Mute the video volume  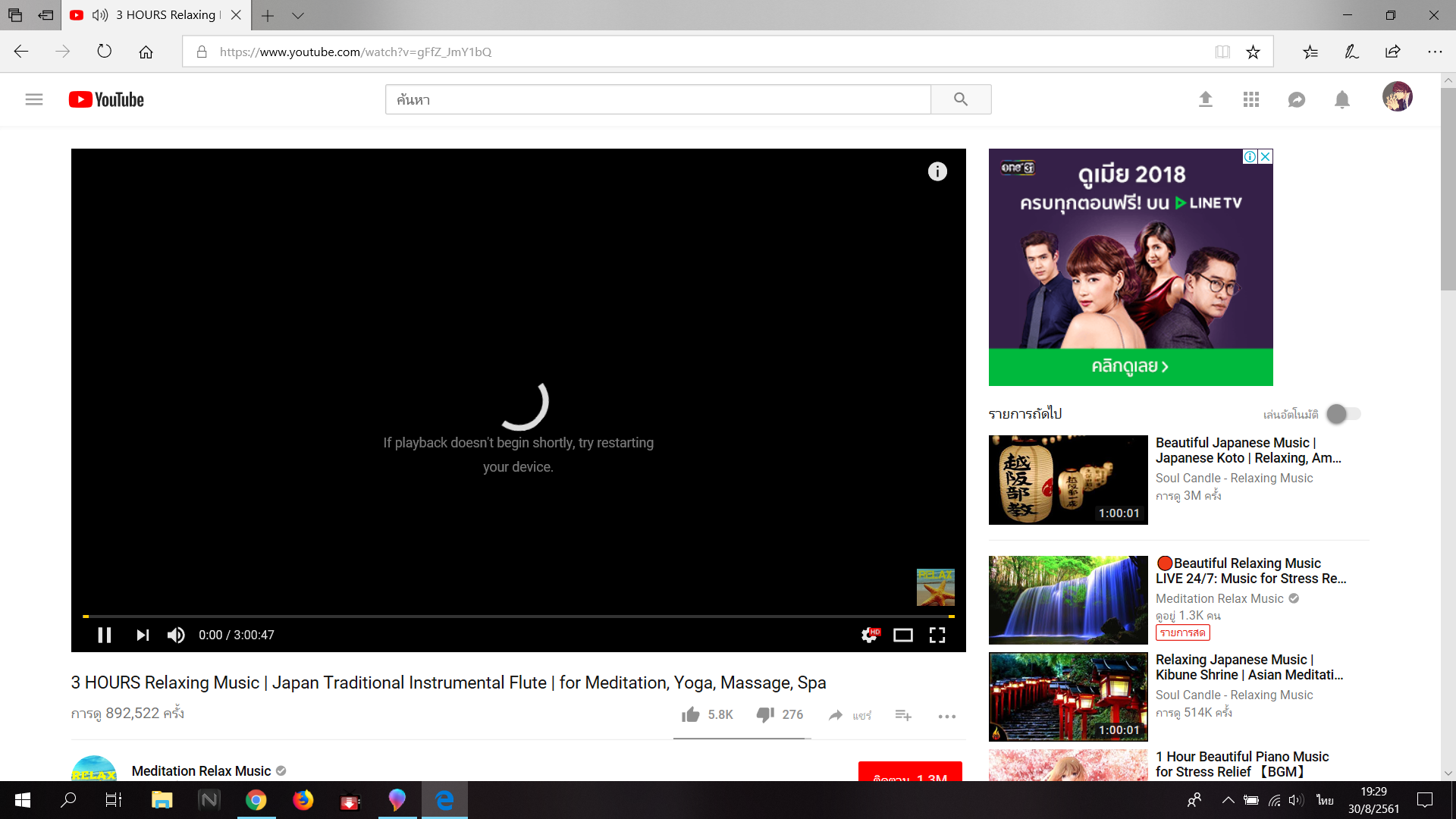pos(176,635)
